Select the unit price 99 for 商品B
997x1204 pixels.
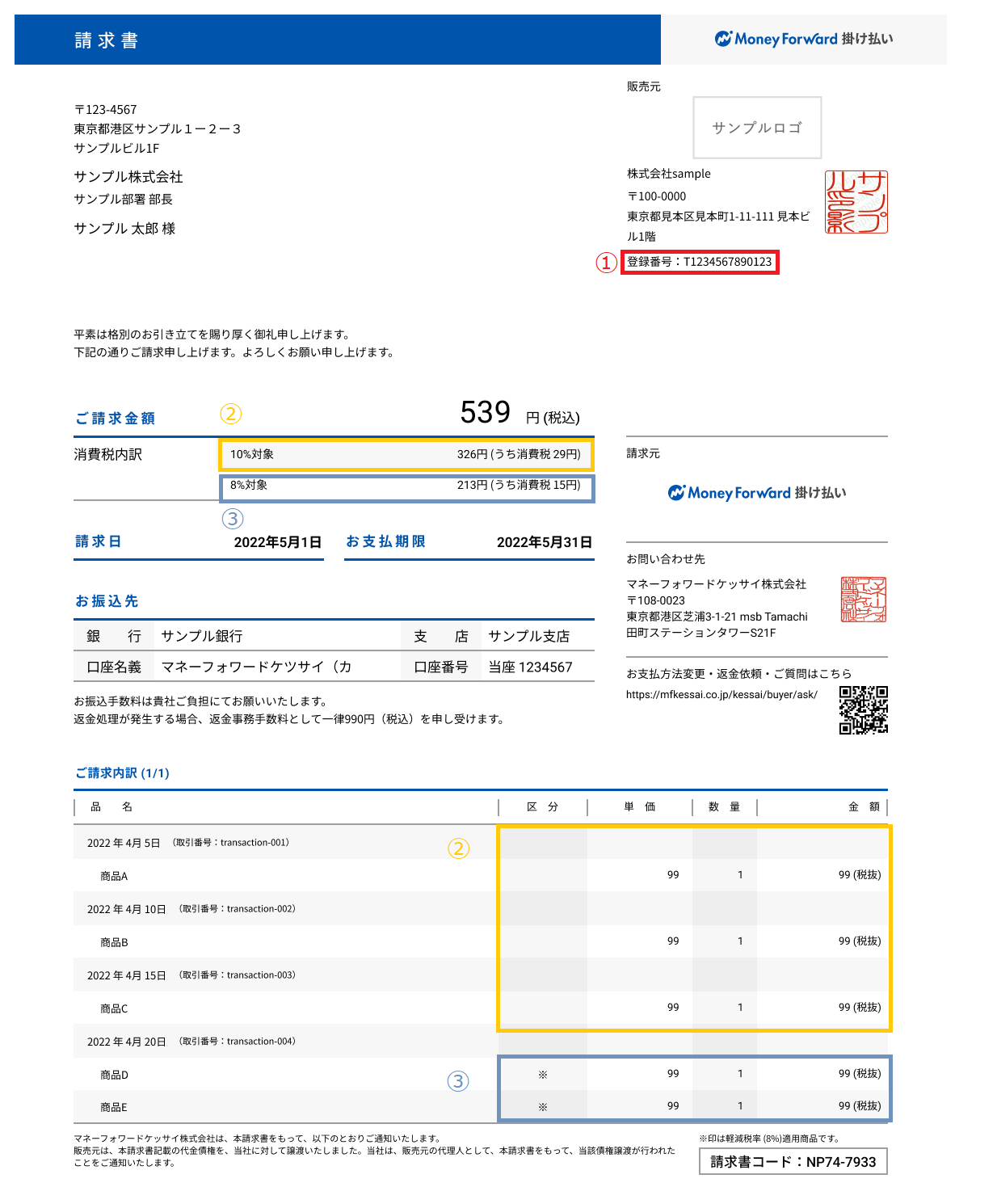(673, 941)
